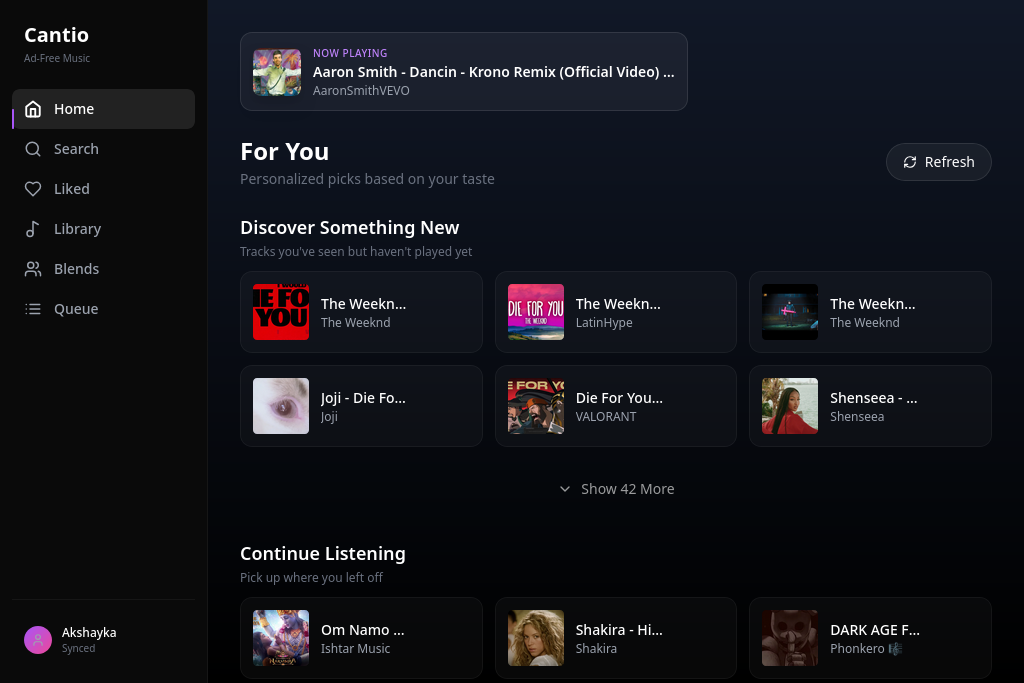This screenshot has height=683, width=1024.
Task: Click the Shakira portrait thumbnail
Action: click(536, 638)
